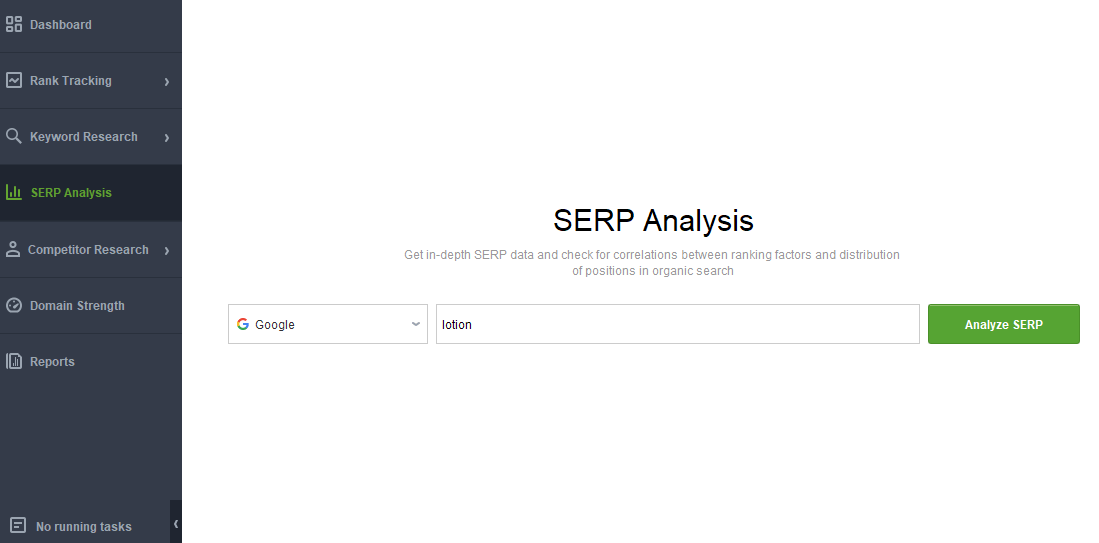Viewport: 1099px width, 543px height.
Task: Click the SERP Analysis bar chart icon
Action: 13,192
